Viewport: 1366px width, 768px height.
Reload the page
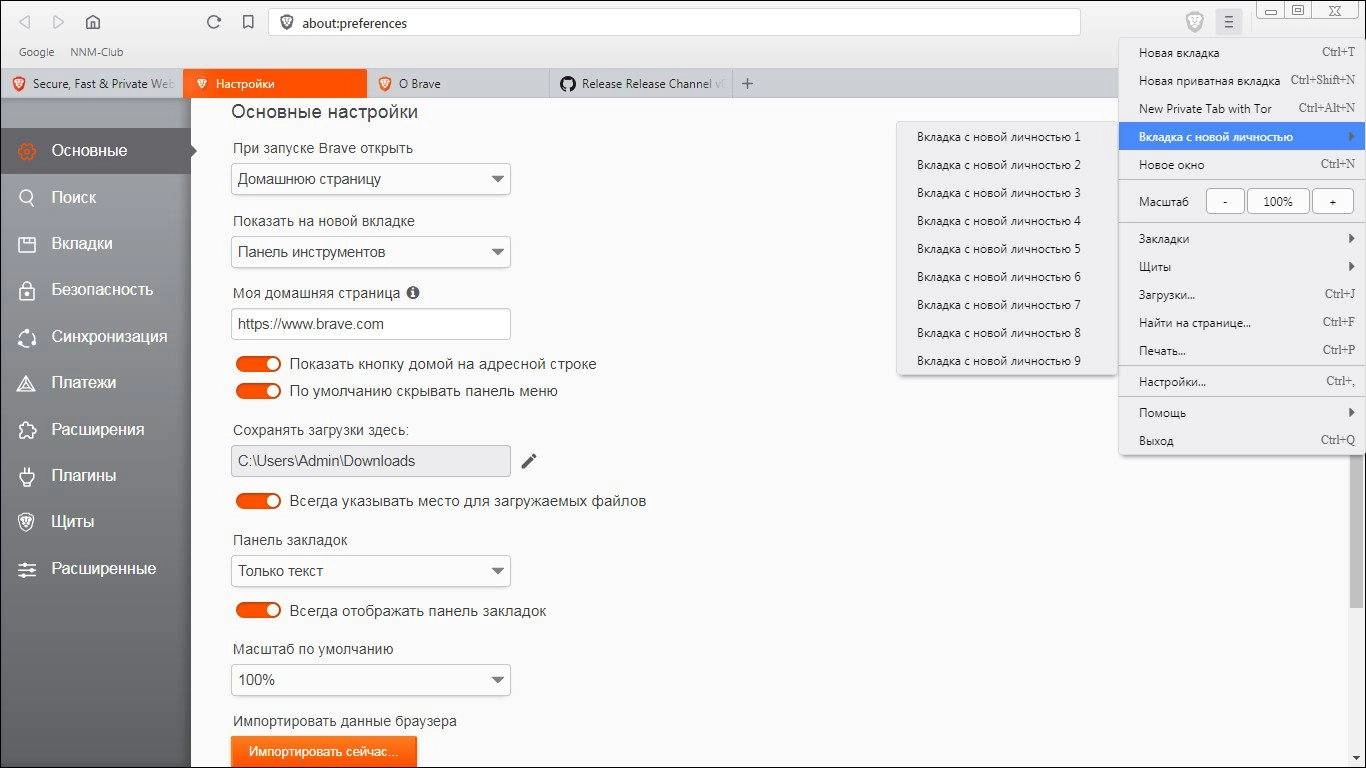(x=213, y=22)
